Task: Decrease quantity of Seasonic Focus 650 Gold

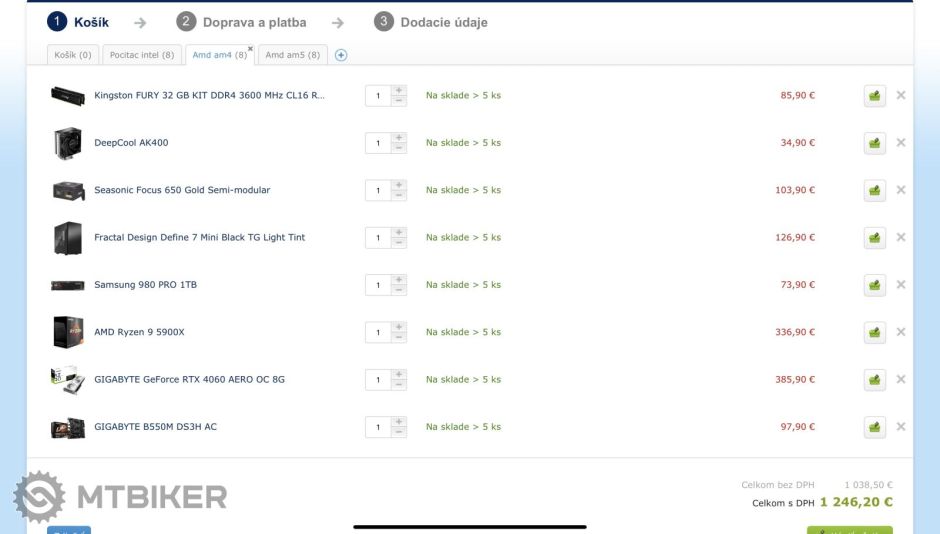Action: (399, 196)
